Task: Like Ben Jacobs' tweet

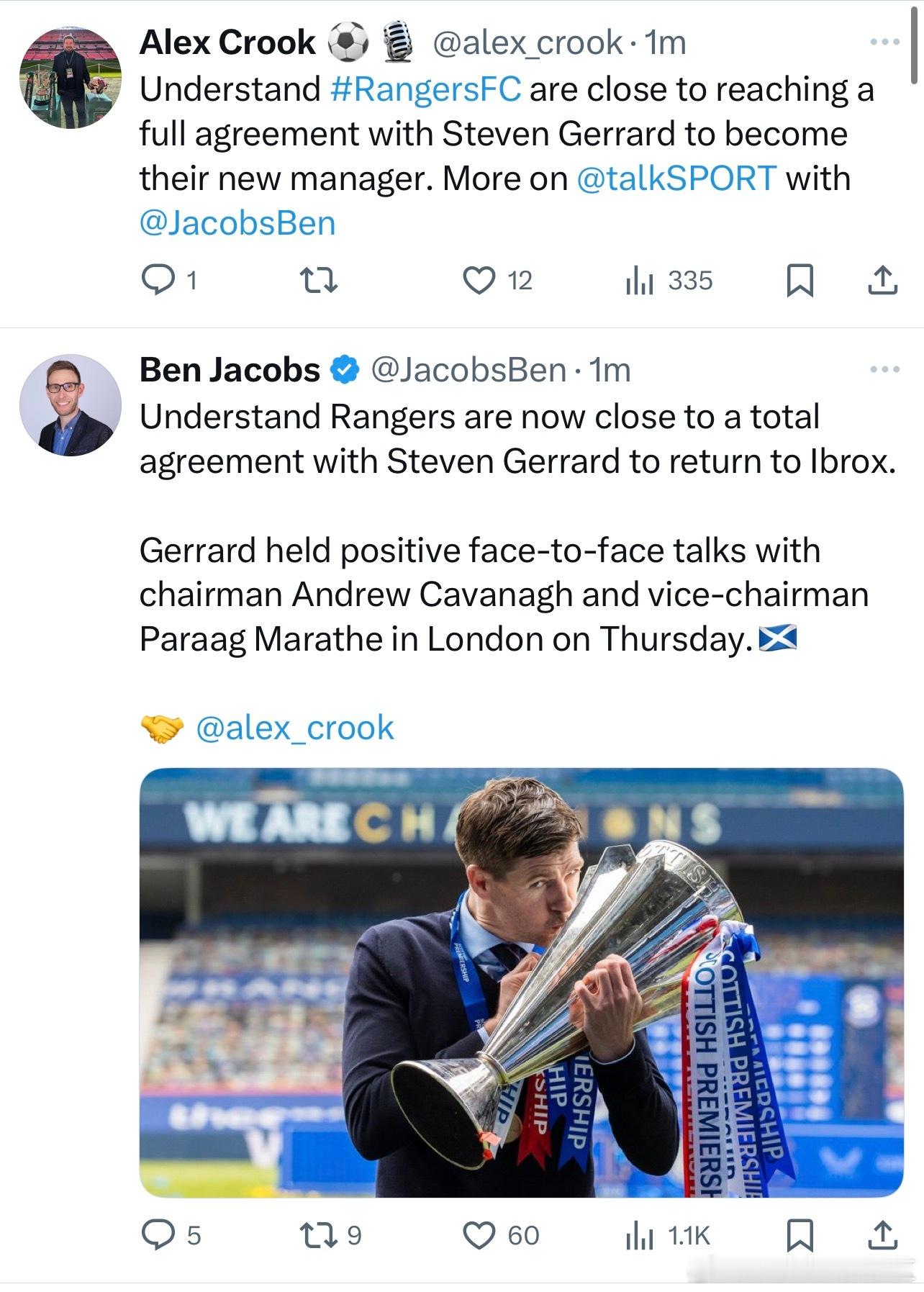Action: [479, 1235]
